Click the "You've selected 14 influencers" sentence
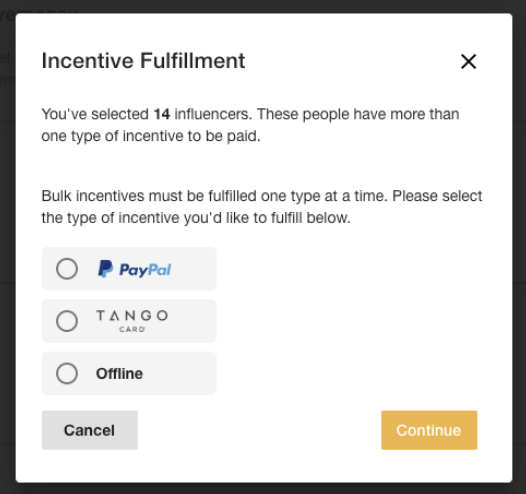The image size is (526, 494). [x=146, y=114]
